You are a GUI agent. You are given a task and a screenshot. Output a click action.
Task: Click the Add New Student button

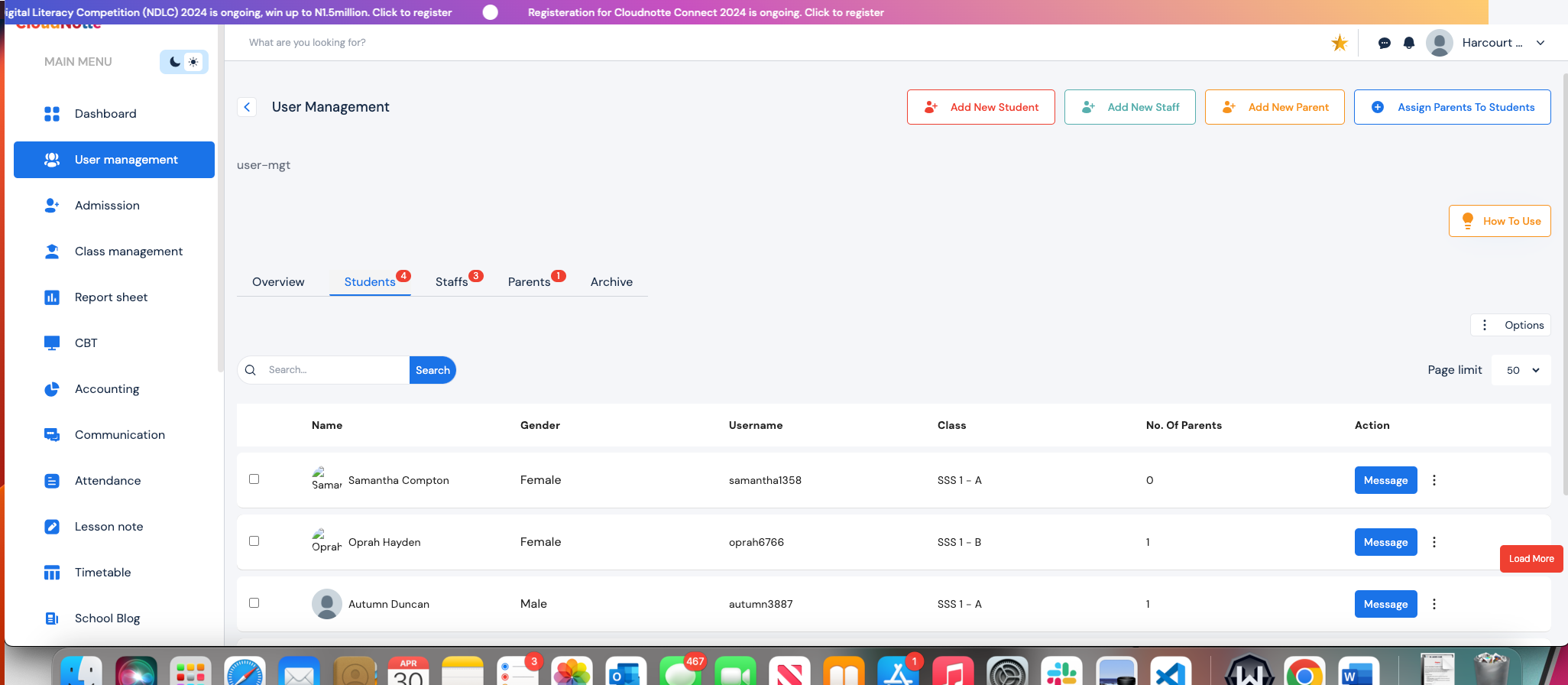coord(980,107)
